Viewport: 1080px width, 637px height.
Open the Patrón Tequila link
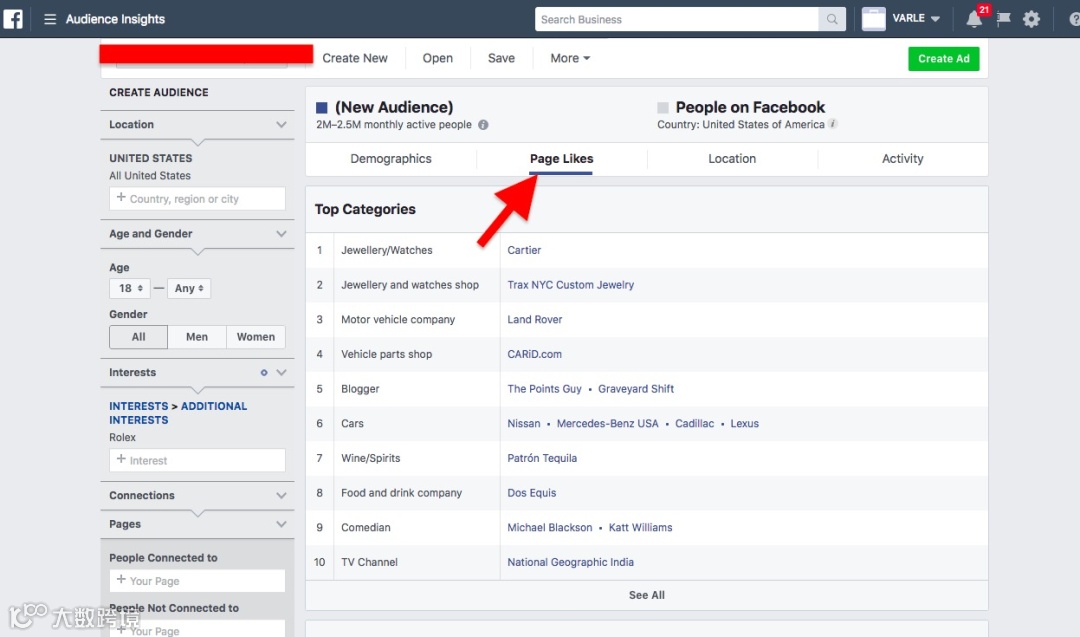(x=542, y=459)
